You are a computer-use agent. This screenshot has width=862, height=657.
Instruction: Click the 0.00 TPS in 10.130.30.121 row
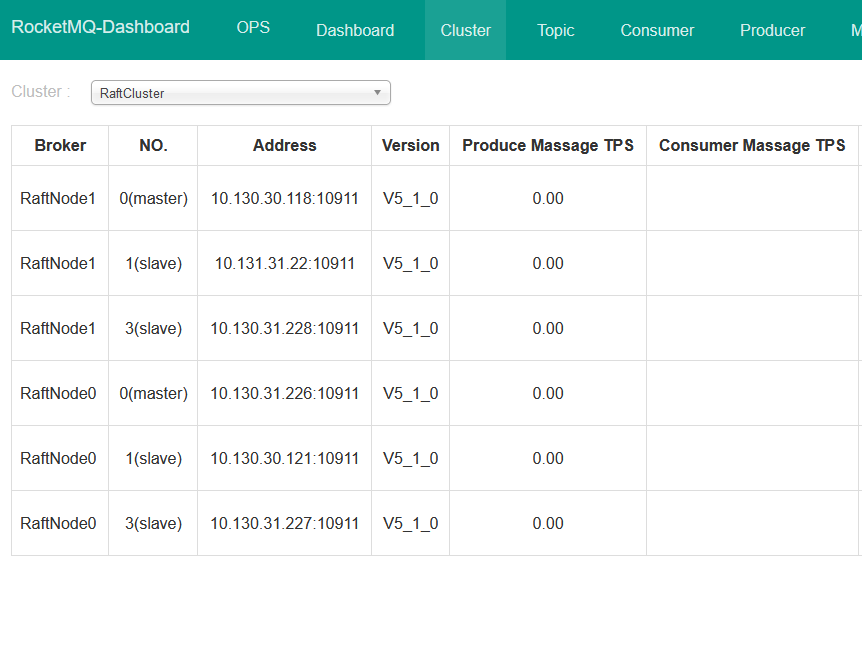tap(548, 458)
